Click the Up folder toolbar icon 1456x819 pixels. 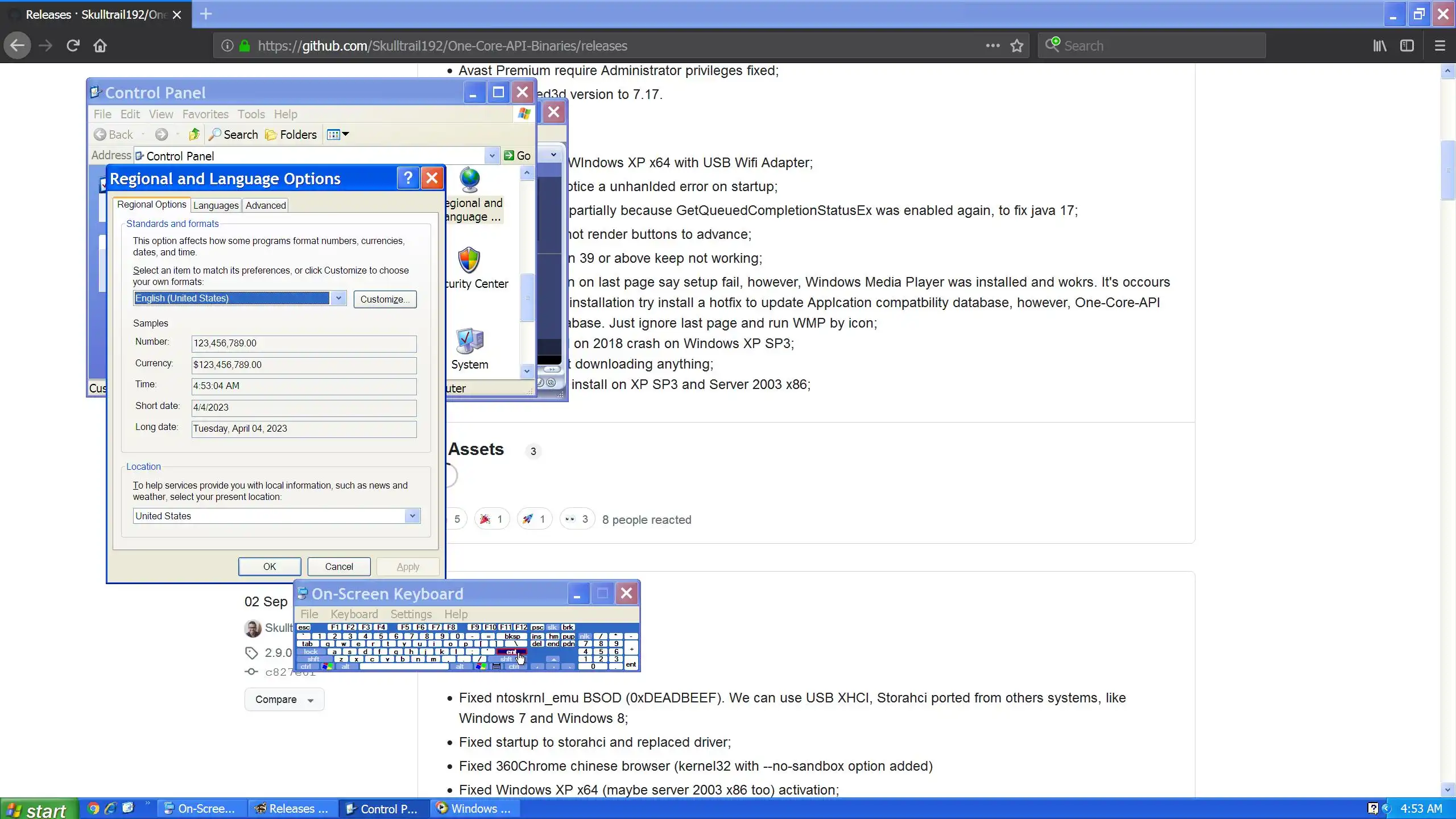pos(194,135)
